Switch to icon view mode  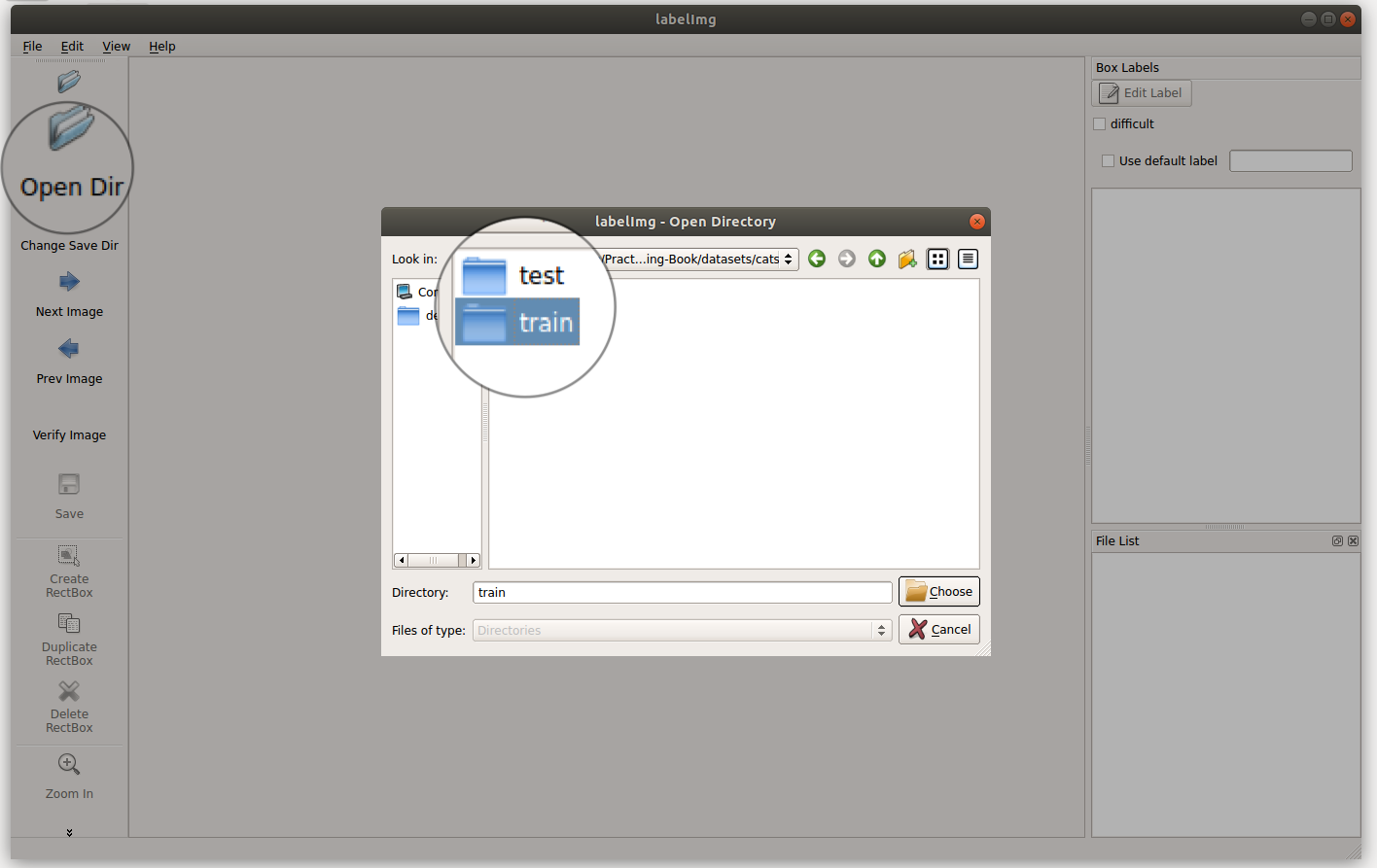(937, 259)
